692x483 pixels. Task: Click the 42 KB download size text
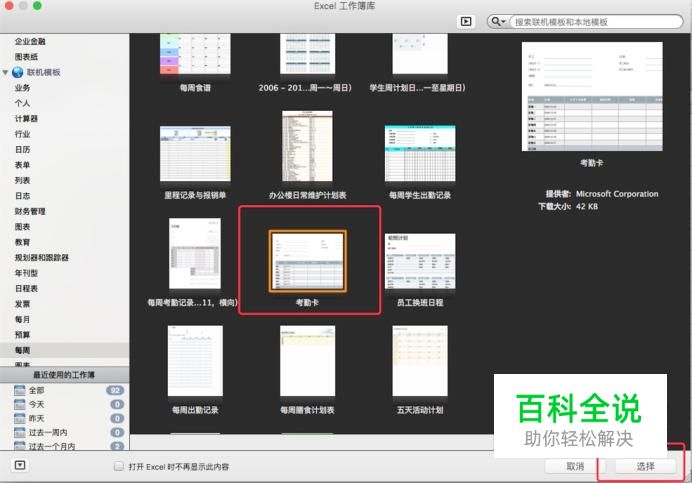(587, 206)
